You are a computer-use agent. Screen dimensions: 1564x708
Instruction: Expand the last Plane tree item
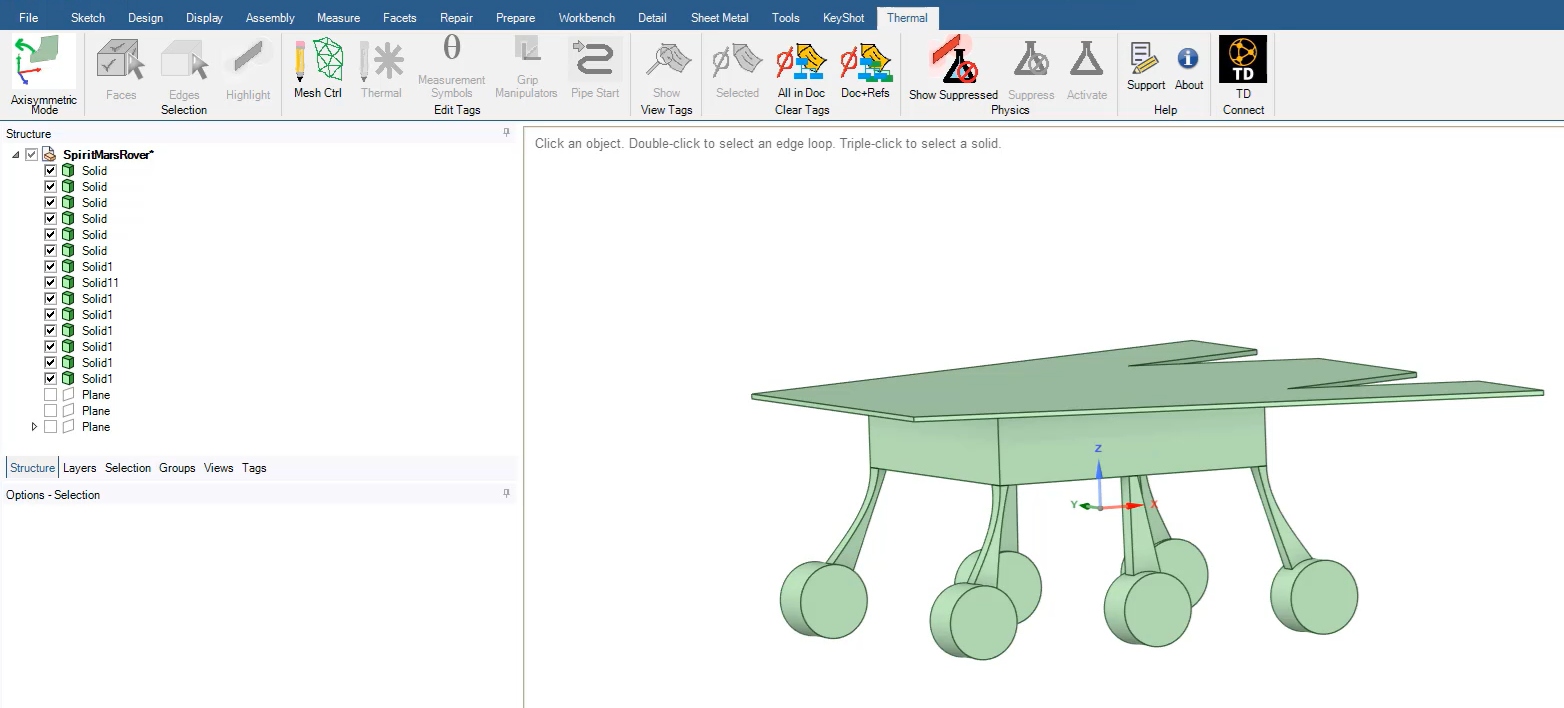point(35,427)
